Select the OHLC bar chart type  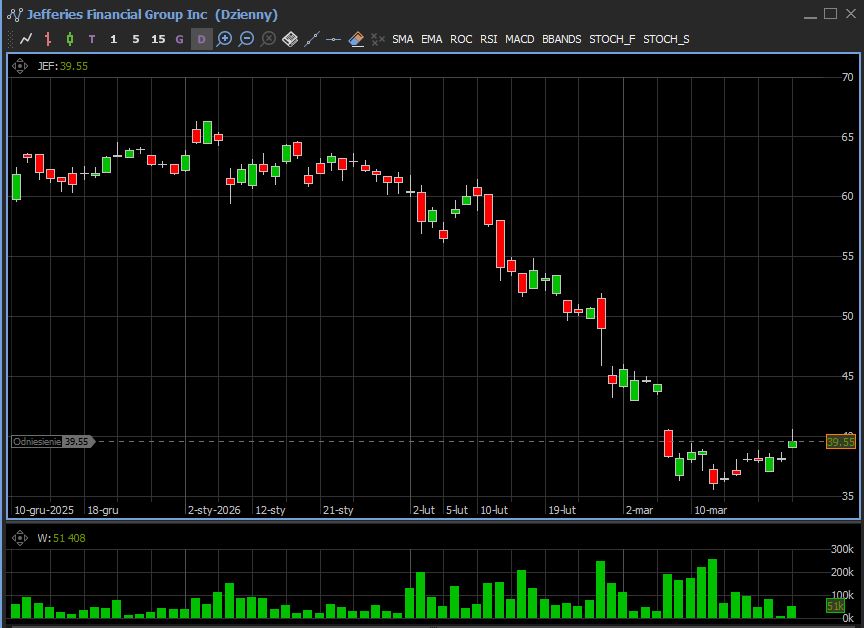[48, 39]
